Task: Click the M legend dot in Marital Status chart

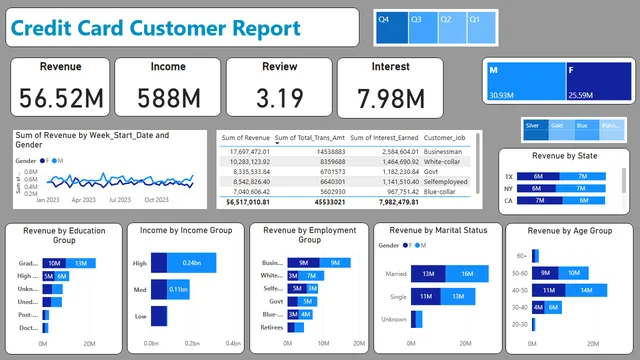Action: (x=417, y=245)
